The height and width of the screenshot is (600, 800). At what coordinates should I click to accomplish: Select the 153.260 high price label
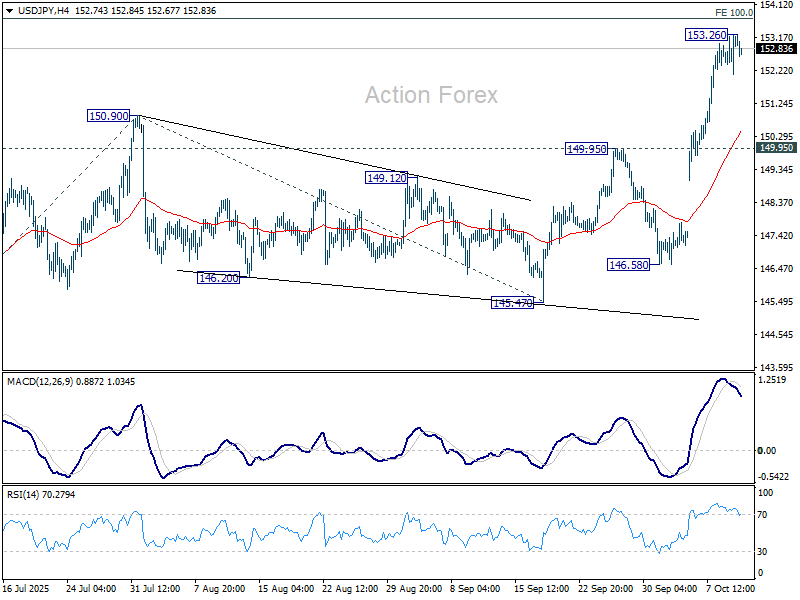pyautogui.click(x=706, y=35)
